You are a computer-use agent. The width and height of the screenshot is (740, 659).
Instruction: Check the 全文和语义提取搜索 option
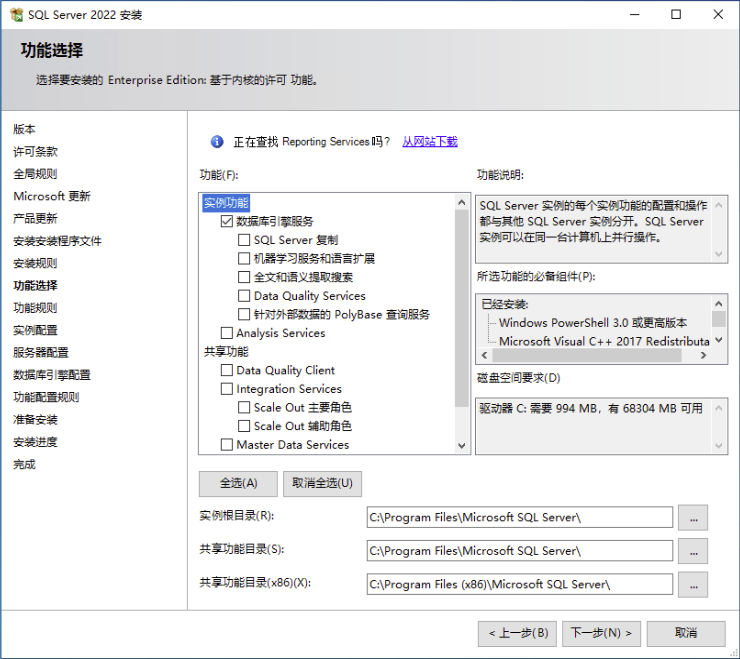coord(244,277)
